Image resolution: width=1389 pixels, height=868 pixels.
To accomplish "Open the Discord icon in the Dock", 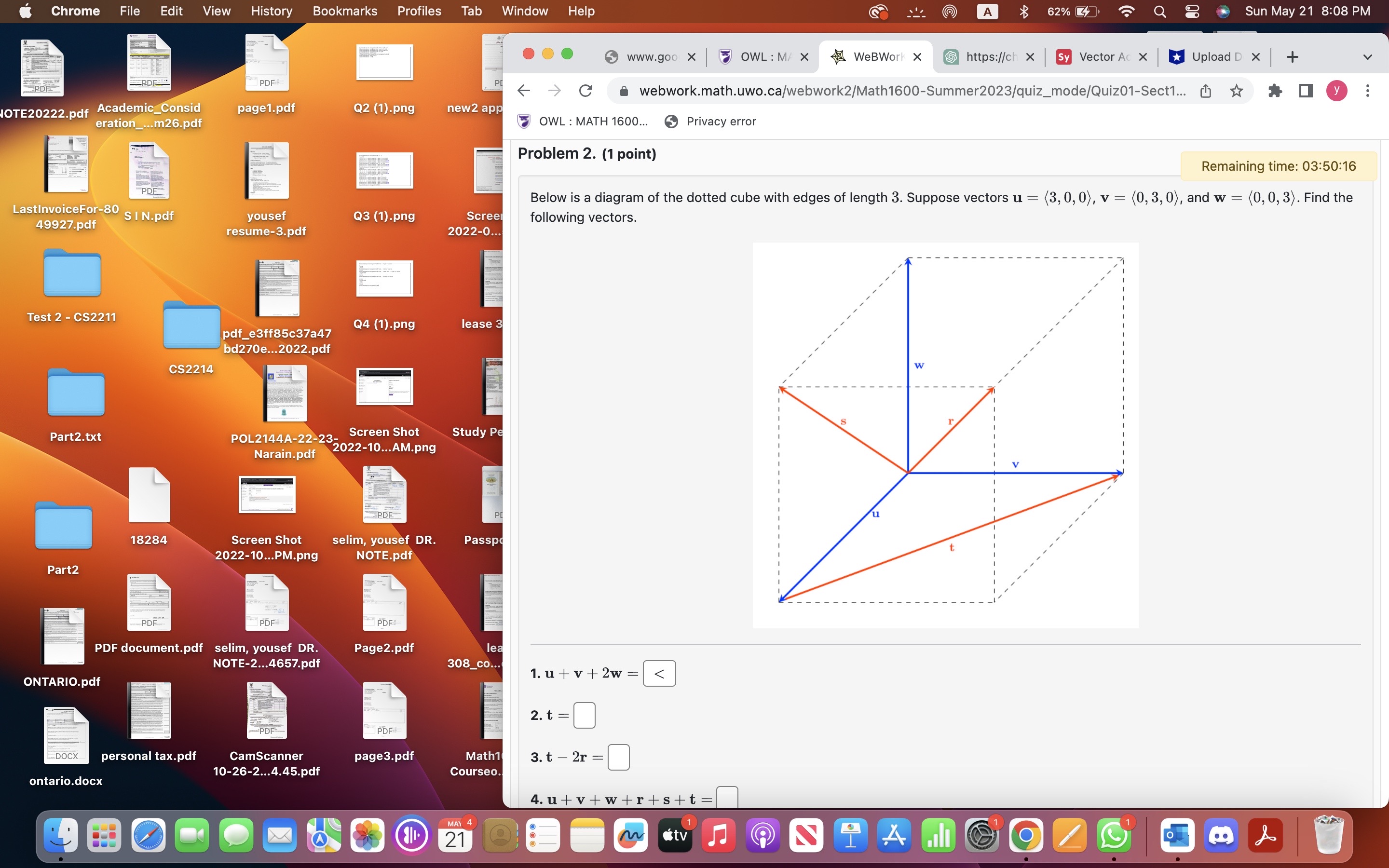I will (x=1221, y=835).
